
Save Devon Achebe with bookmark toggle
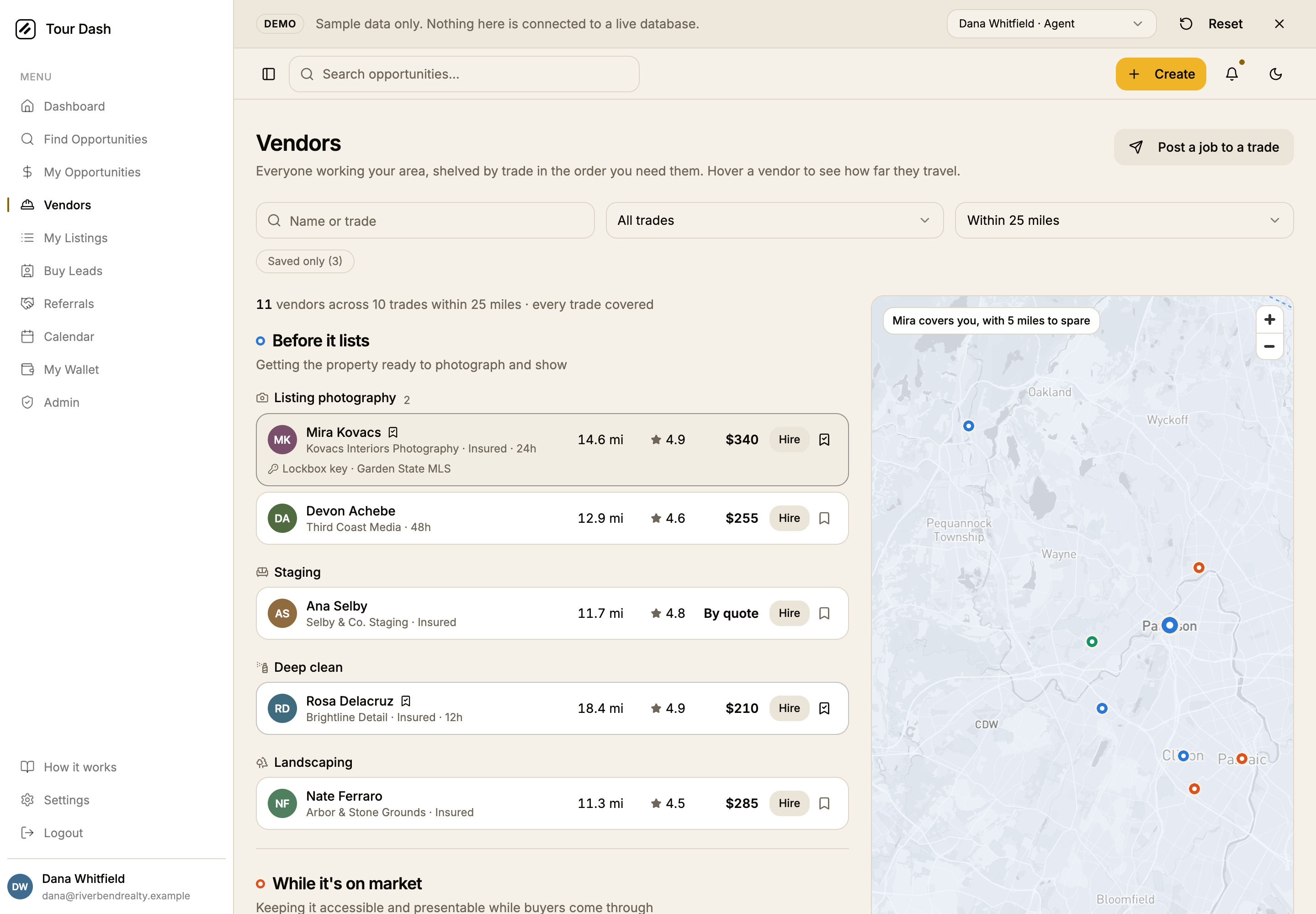tap(824, 518)
